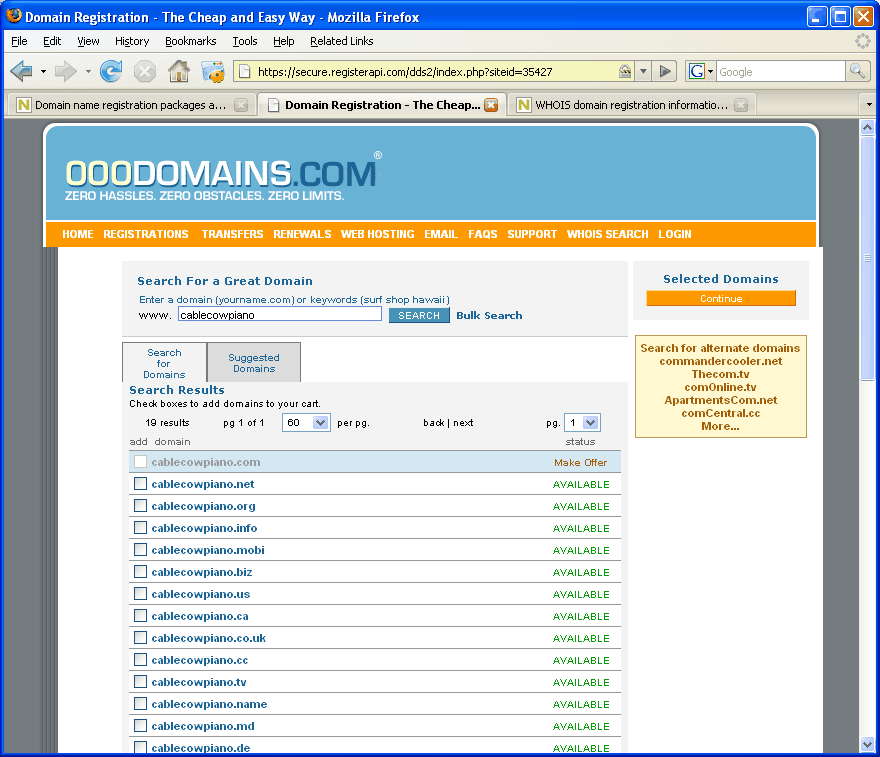Open the Bulk Search link
Screen dimensions: 880x757
tap(489, 315)
